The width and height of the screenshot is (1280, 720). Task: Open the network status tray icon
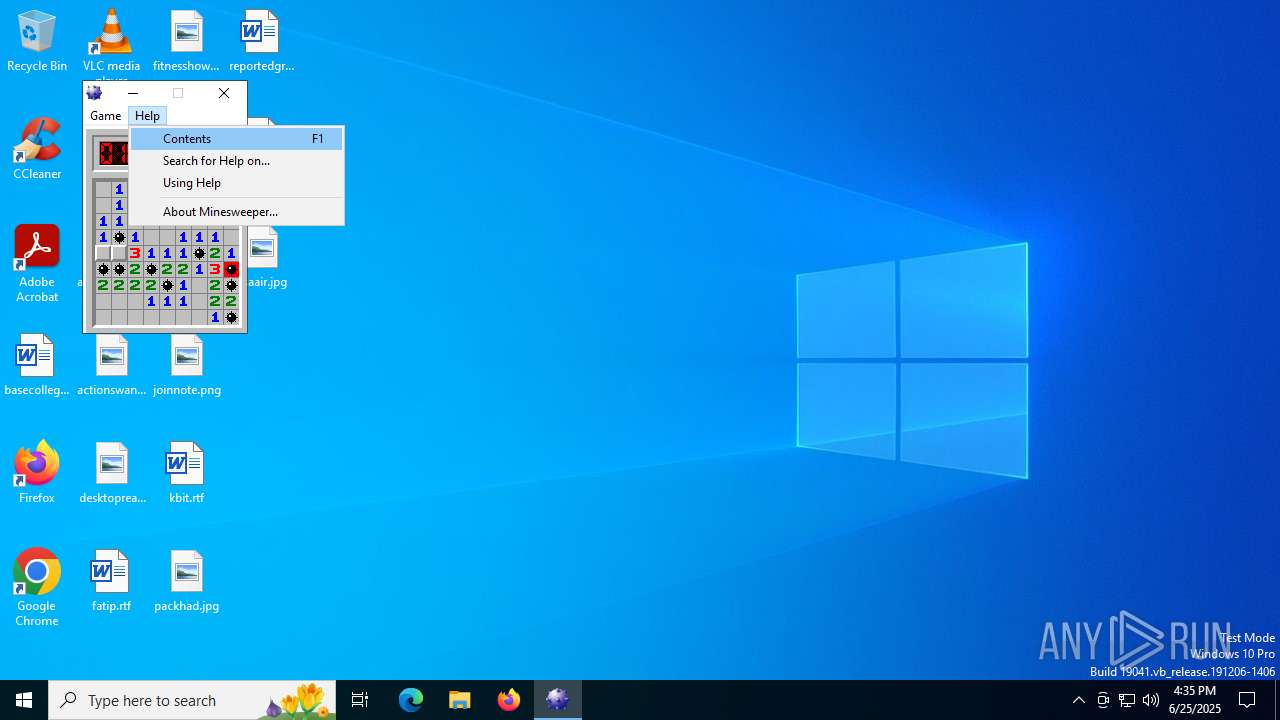1127,700
